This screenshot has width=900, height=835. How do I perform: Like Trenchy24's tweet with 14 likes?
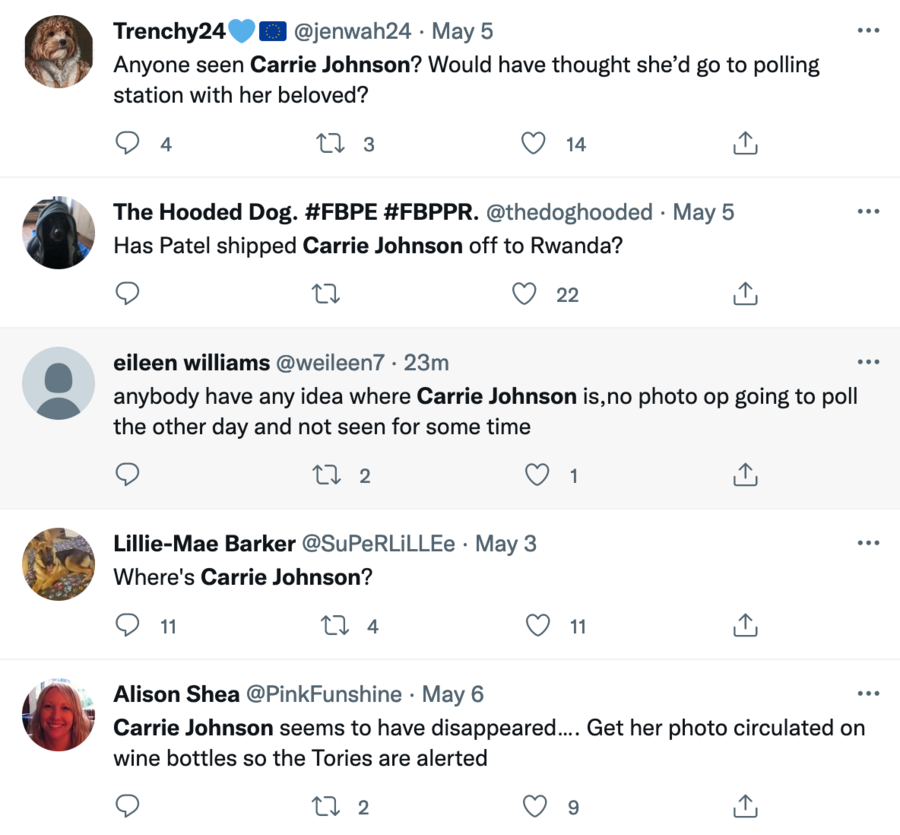click(534, 144)
